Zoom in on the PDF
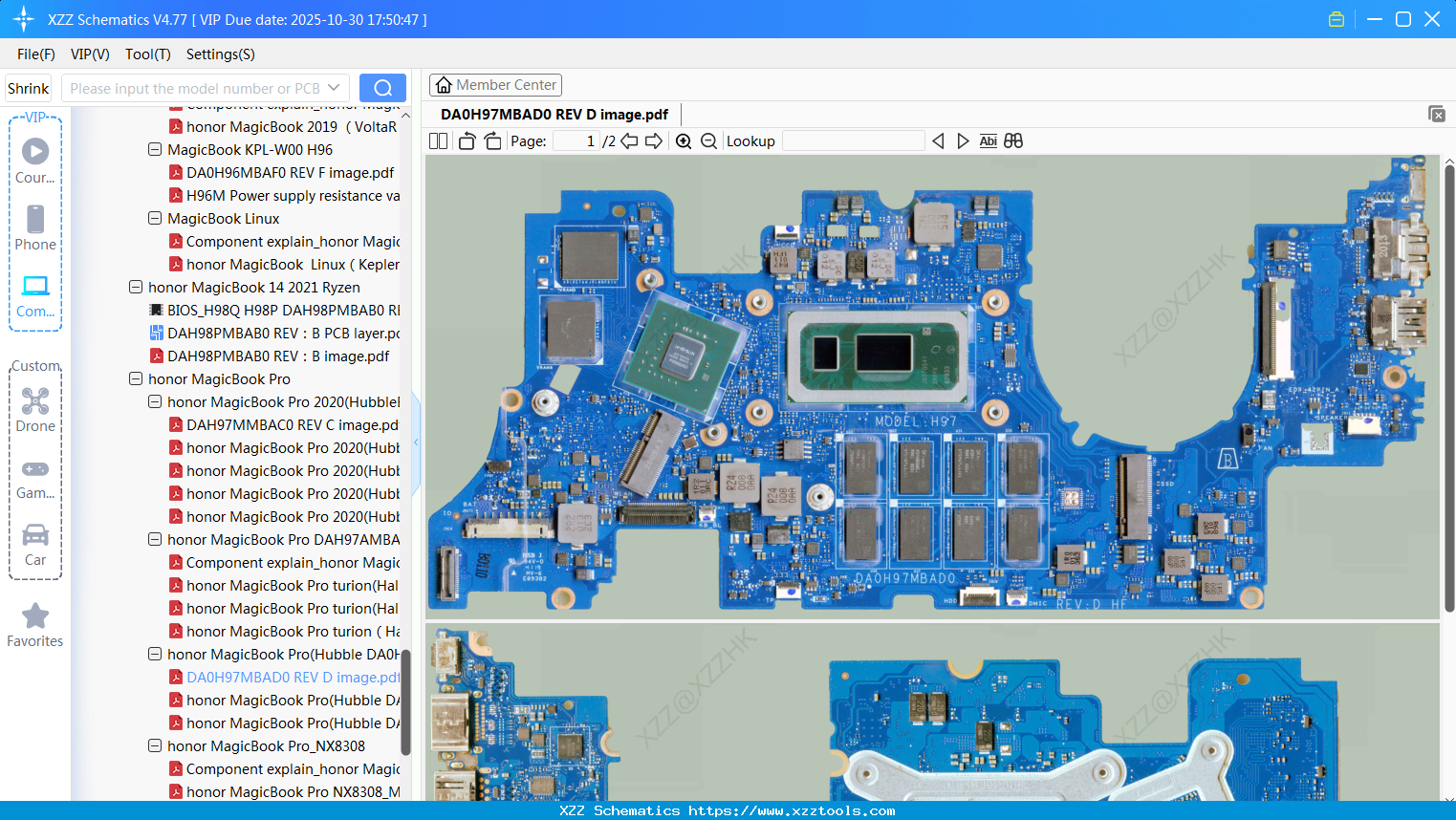The height and width of the screenshot is (820, 1456). (x=684, y=141)
